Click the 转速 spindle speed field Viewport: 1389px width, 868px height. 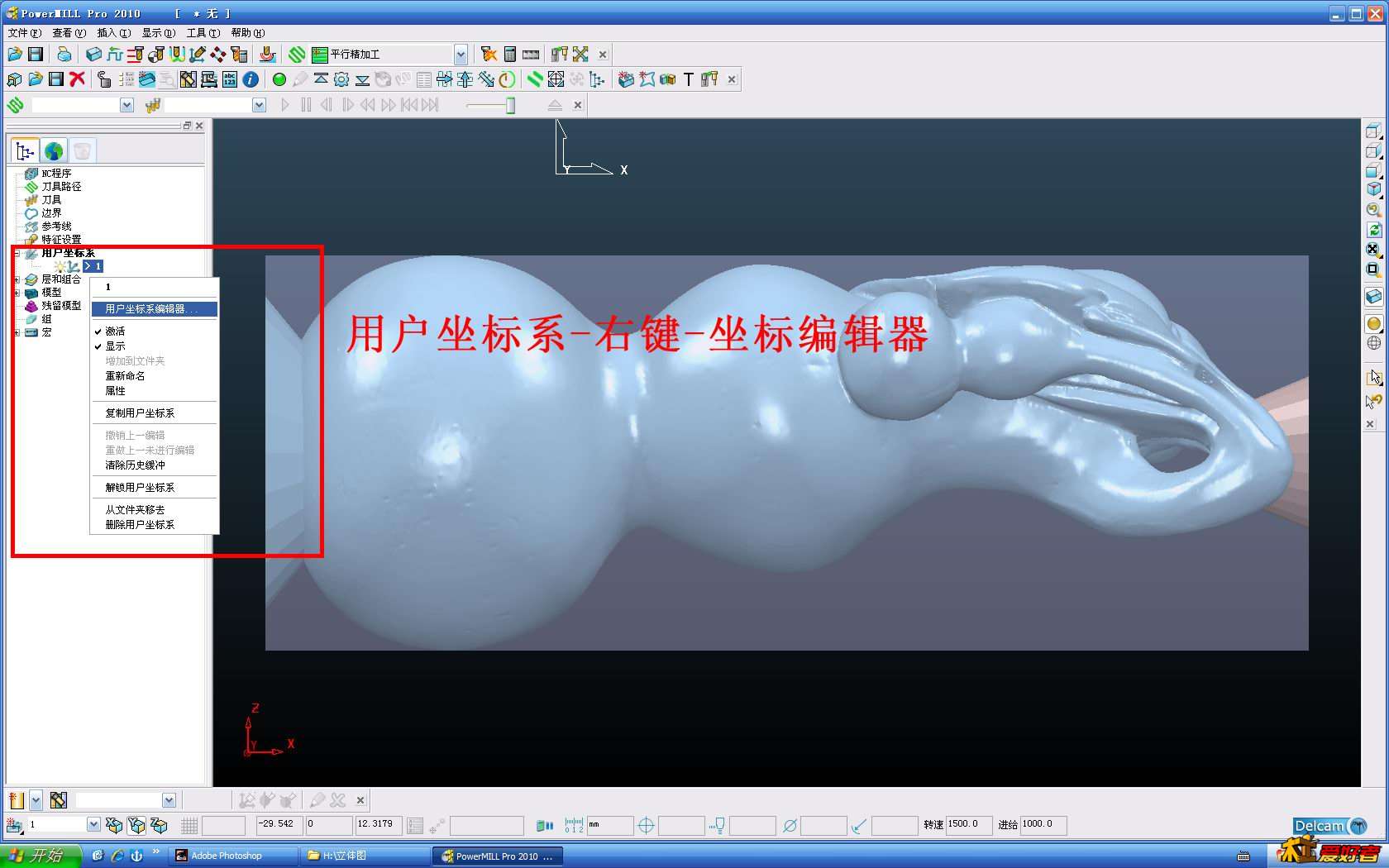pos(968,824)
